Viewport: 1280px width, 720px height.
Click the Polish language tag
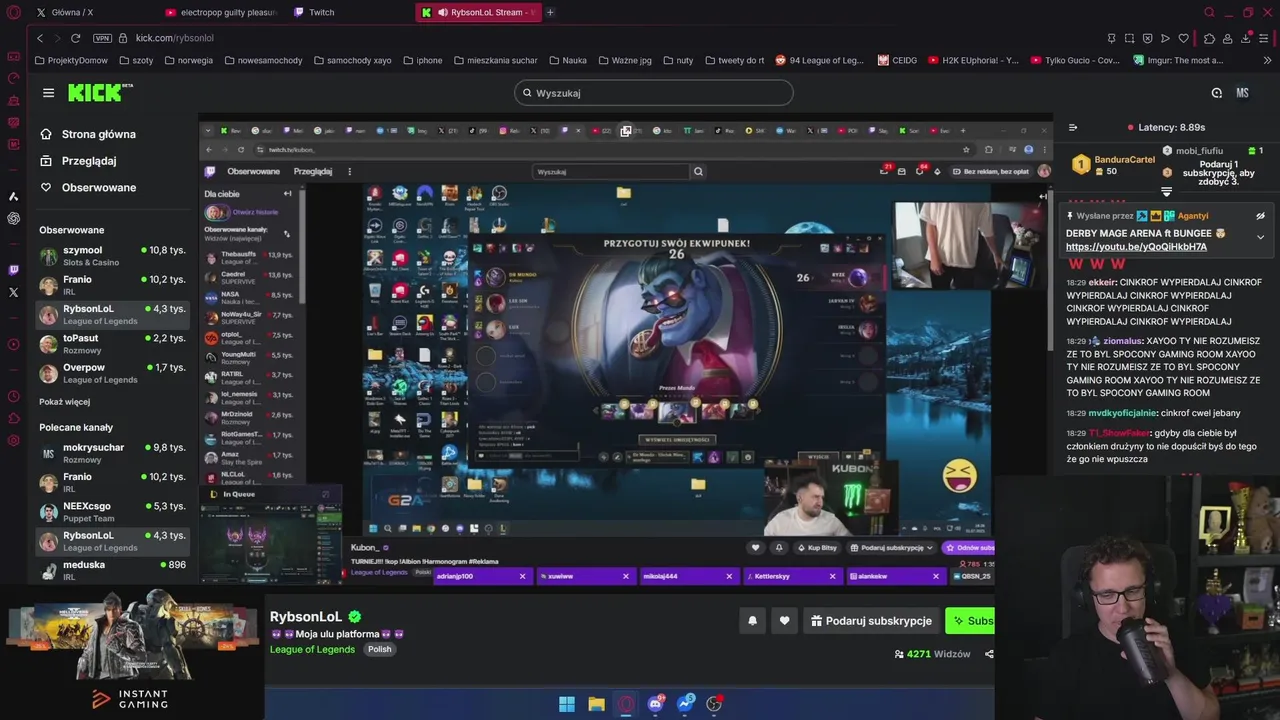(379, 650)
